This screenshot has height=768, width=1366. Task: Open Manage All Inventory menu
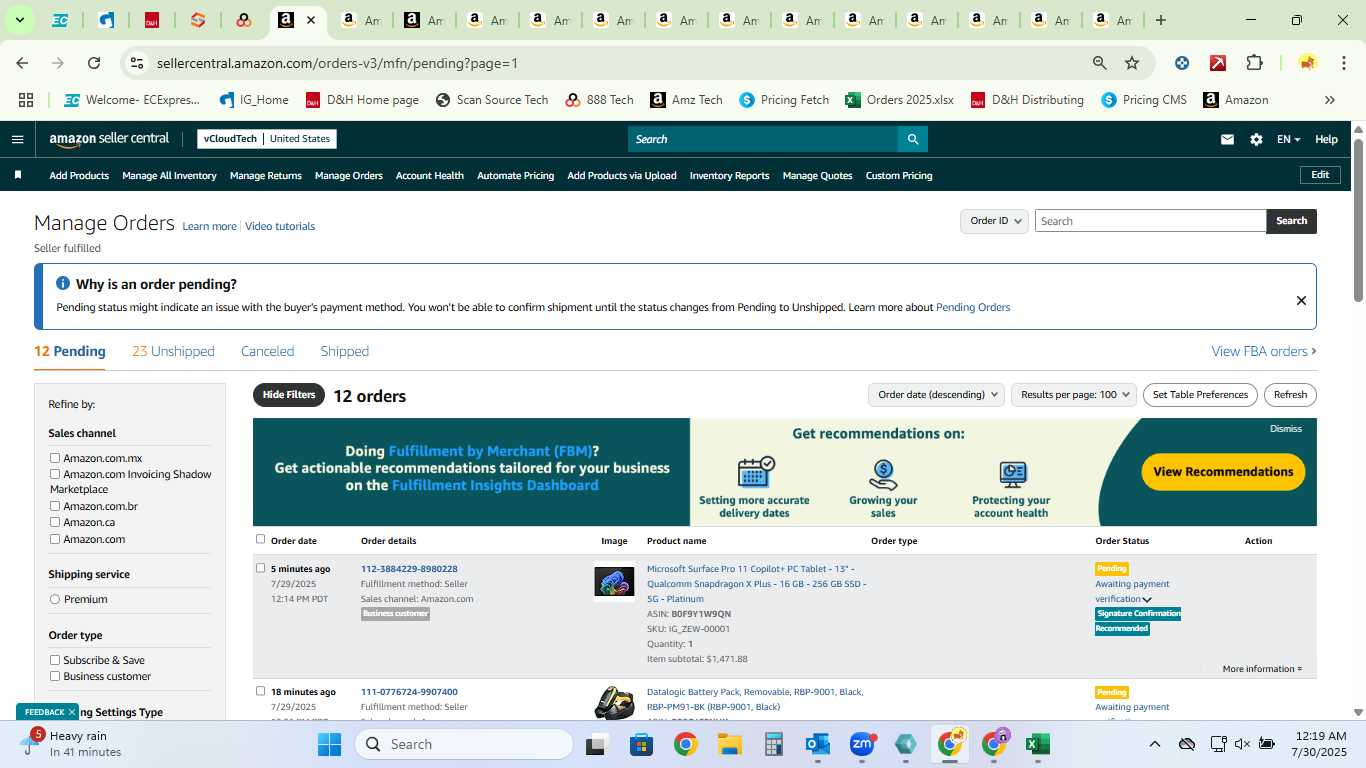pyautogui.click(x=169, y=175)
